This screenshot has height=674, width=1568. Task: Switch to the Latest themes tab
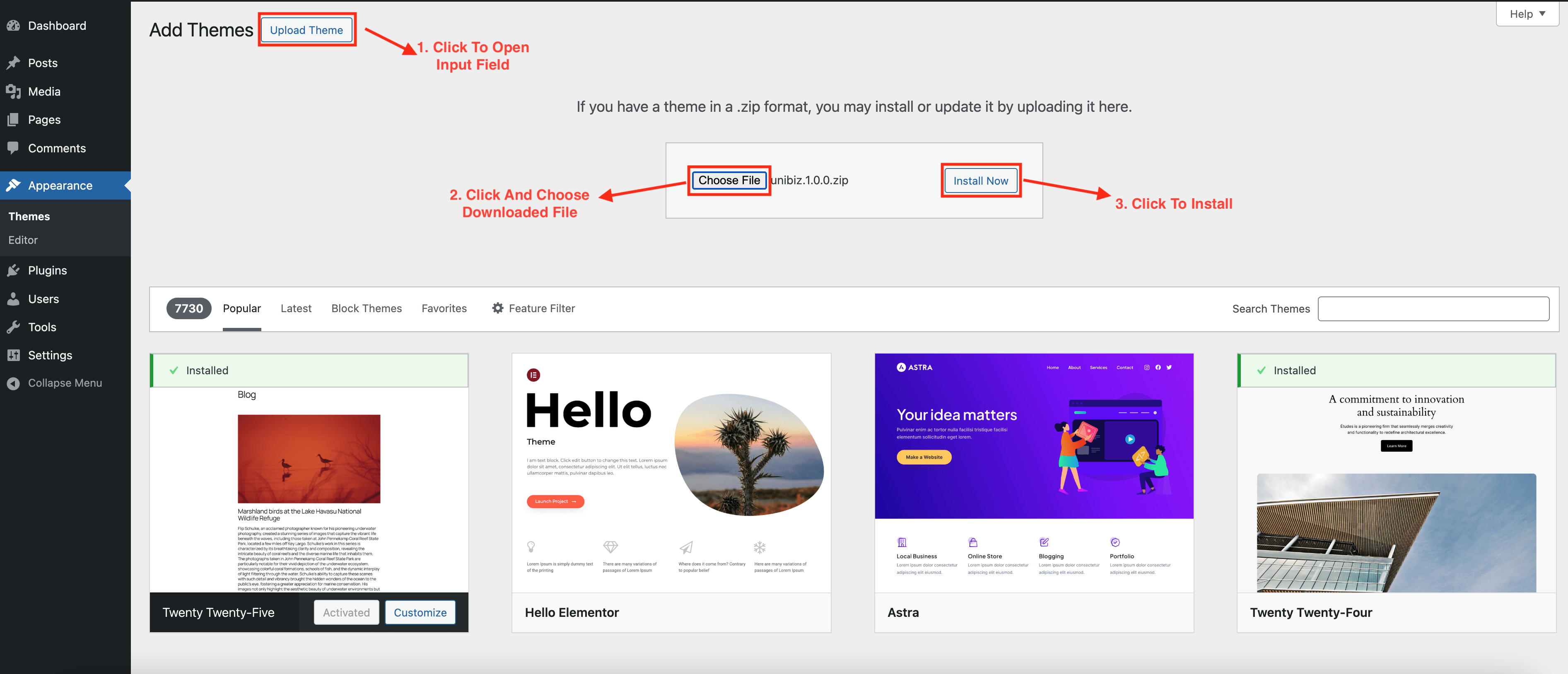pos(296,308)
